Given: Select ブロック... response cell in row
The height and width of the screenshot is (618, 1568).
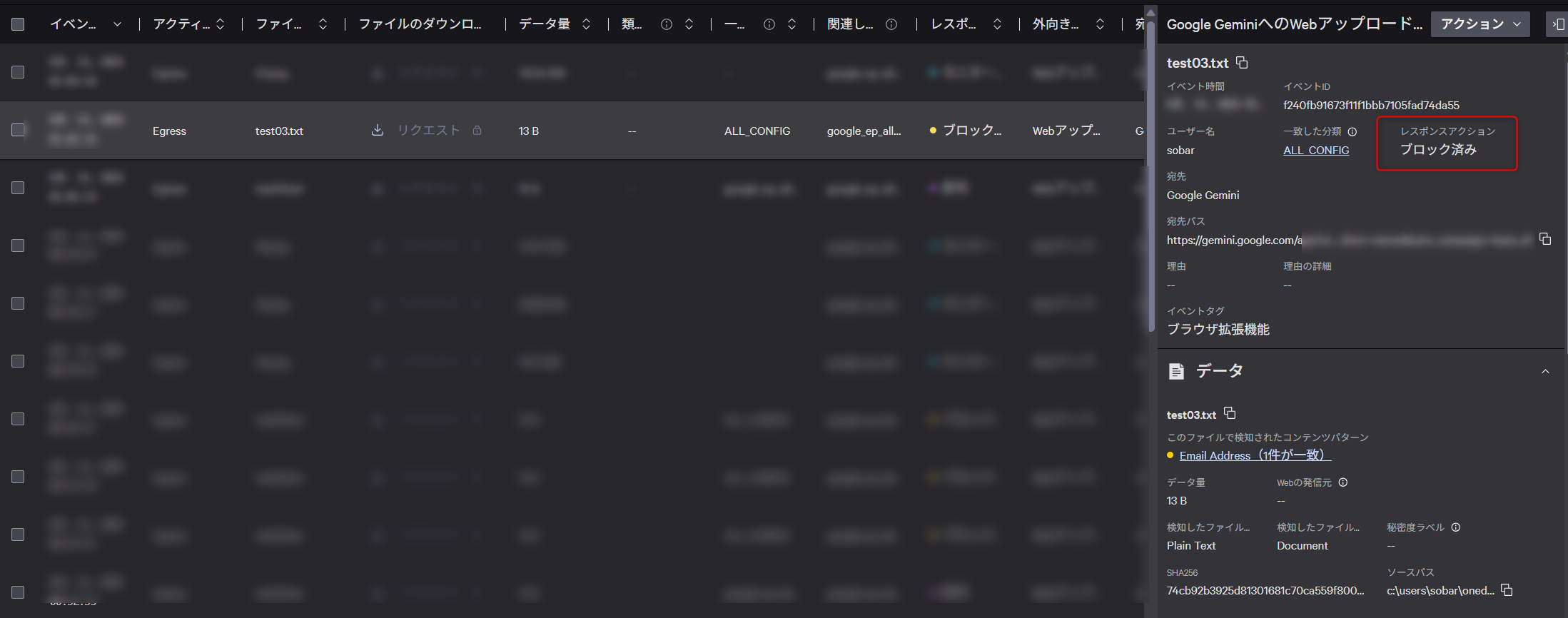Looking at the screenshot, I should pos(972,130).
